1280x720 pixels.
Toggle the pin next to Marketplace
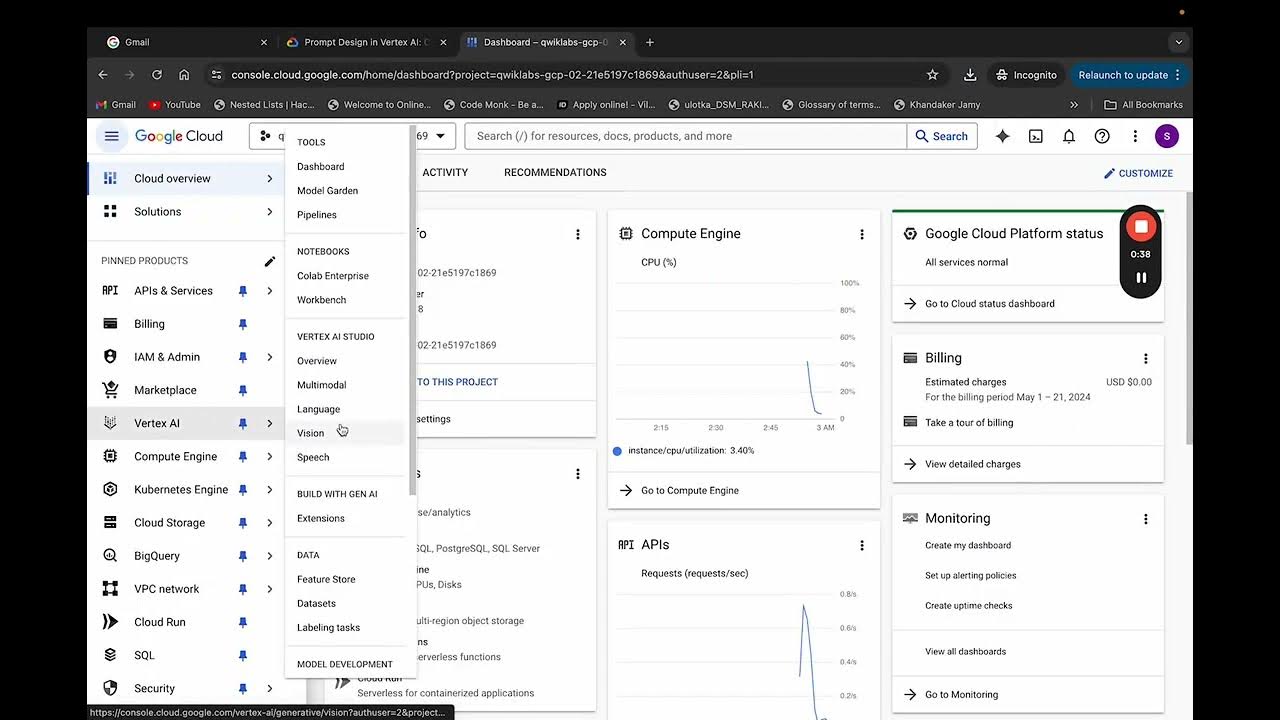pyautogui.click(x=242, y=390)
